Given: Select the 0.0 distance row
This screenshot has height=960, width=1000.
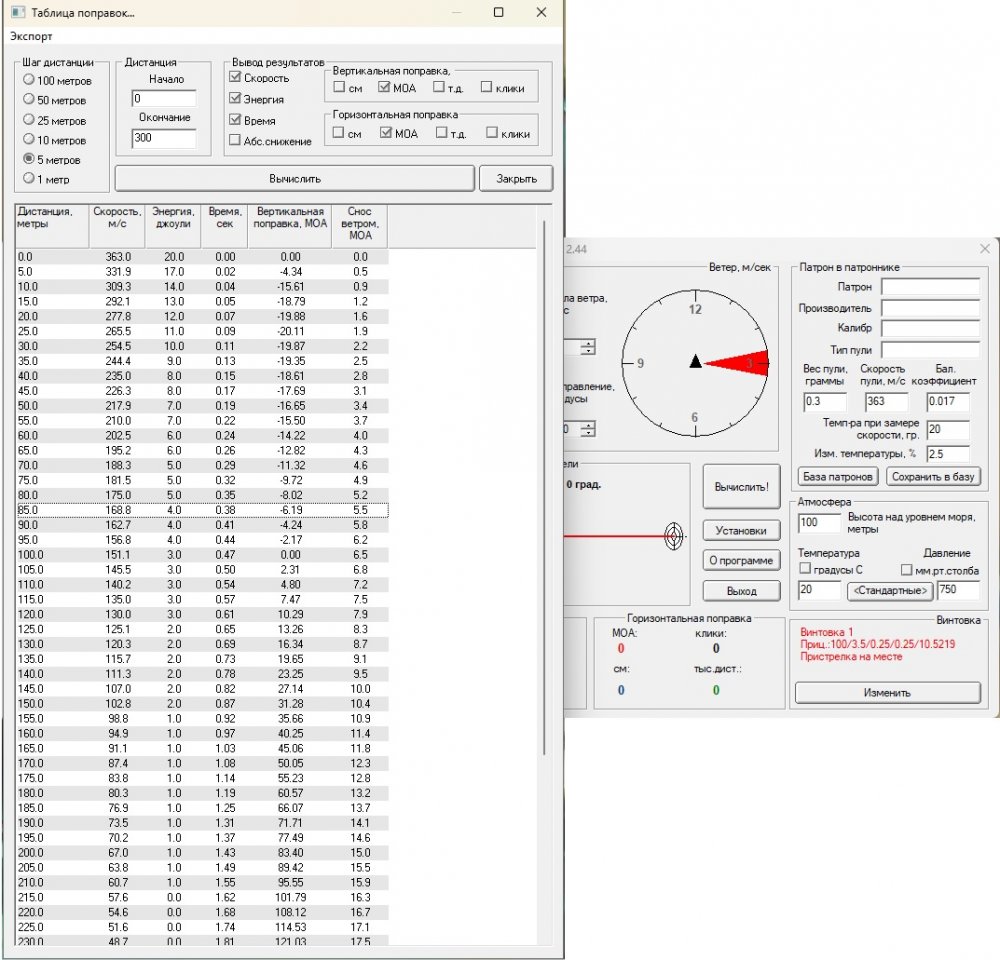Looking at the screenshot, I should coord(202,256).
